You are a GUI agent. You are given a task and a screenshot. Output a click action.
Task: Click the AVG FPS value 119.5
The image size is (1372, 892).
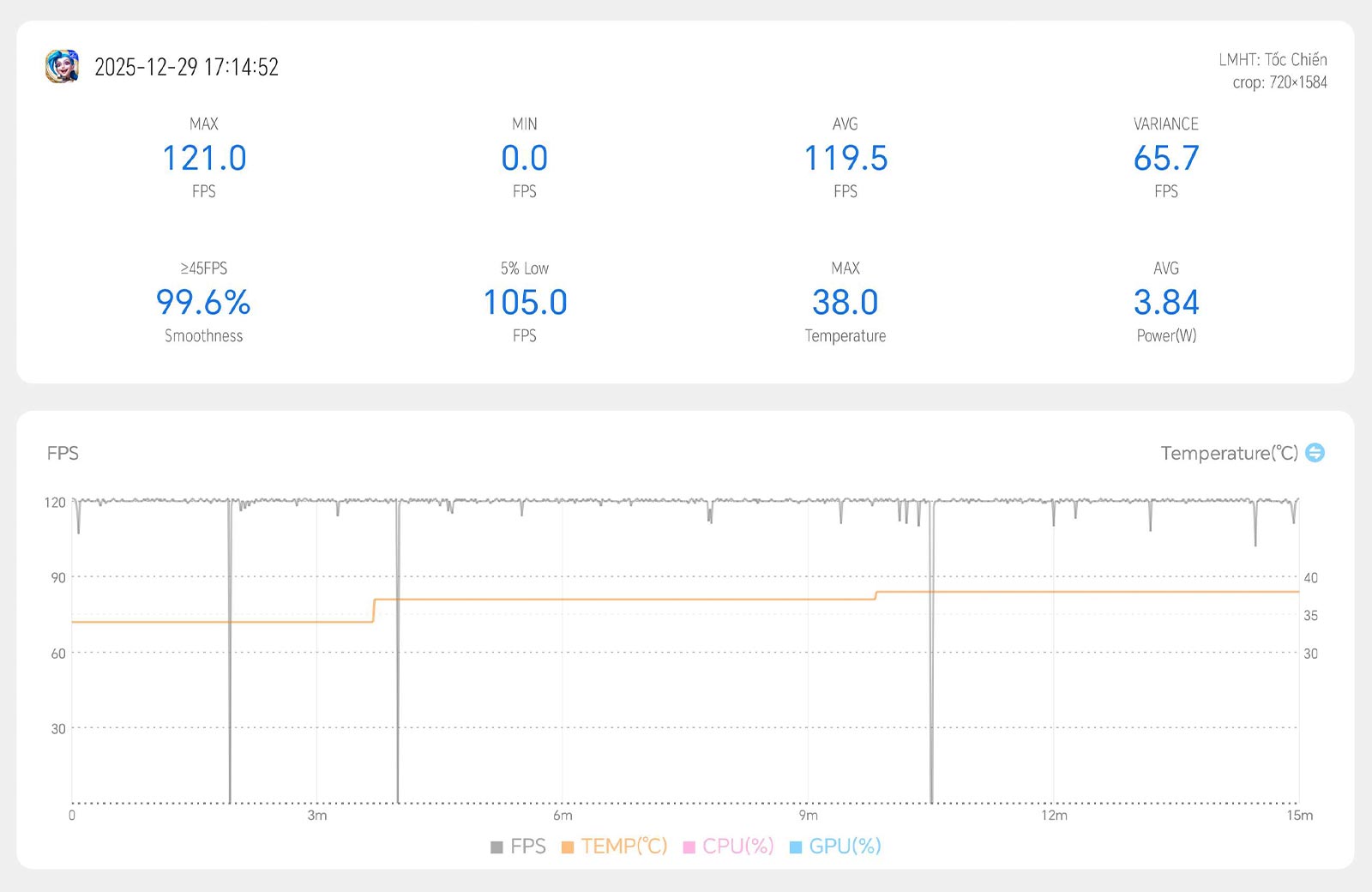click(845, 158)
